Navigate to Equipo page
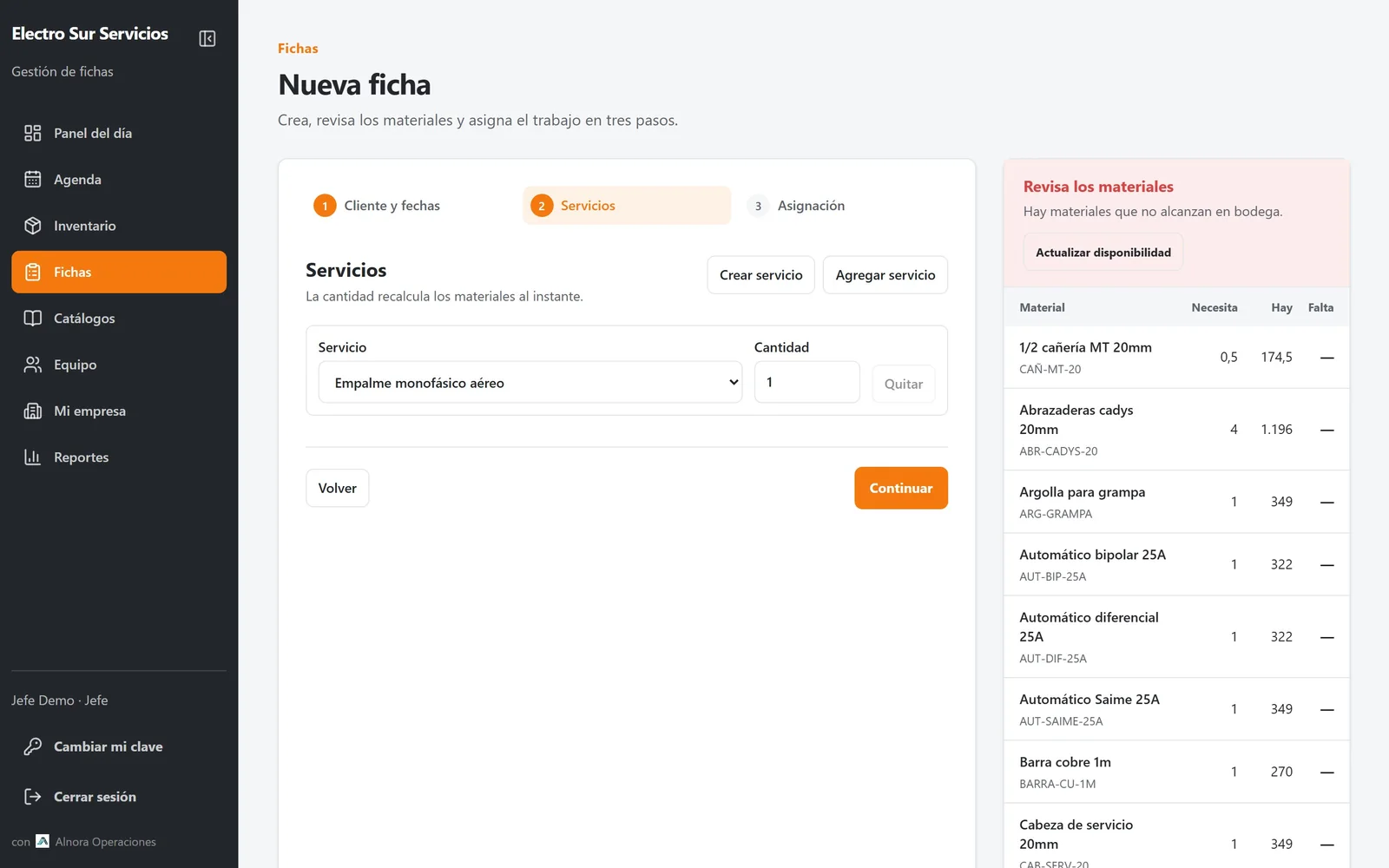 point(119,365)
